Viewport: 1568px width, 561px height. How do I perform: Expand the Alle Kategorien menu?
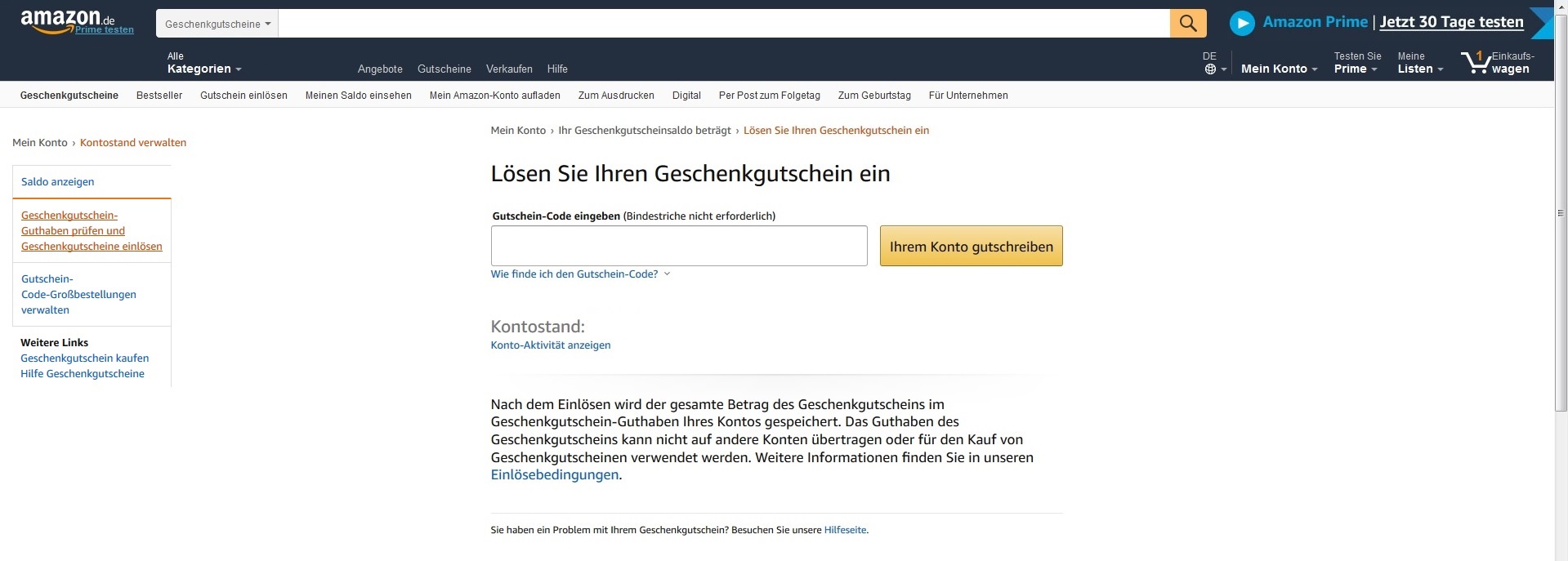(203, 63)
